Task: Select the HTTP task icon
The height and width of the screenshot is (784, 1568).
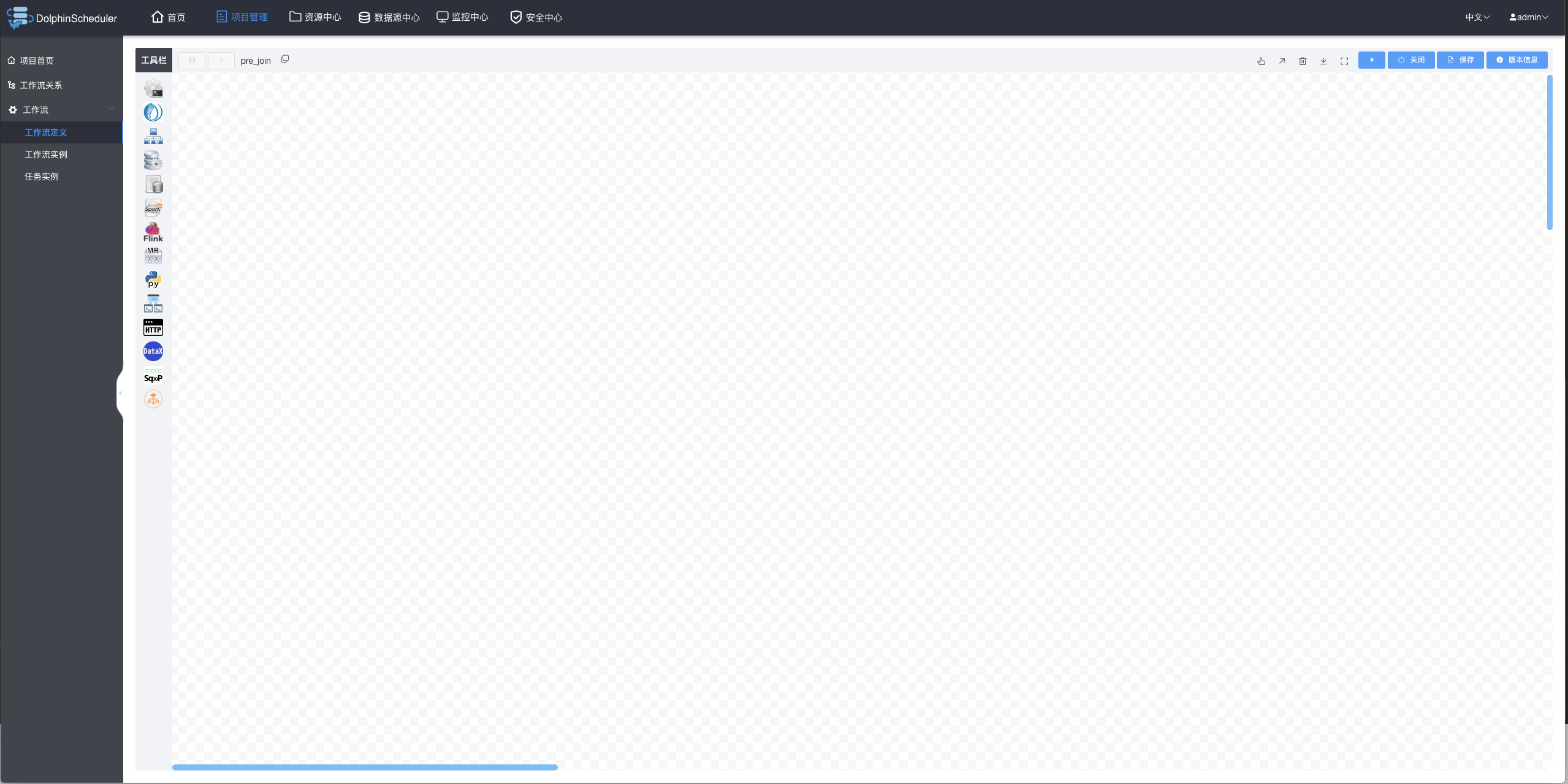Action: (x=153, y=327)
